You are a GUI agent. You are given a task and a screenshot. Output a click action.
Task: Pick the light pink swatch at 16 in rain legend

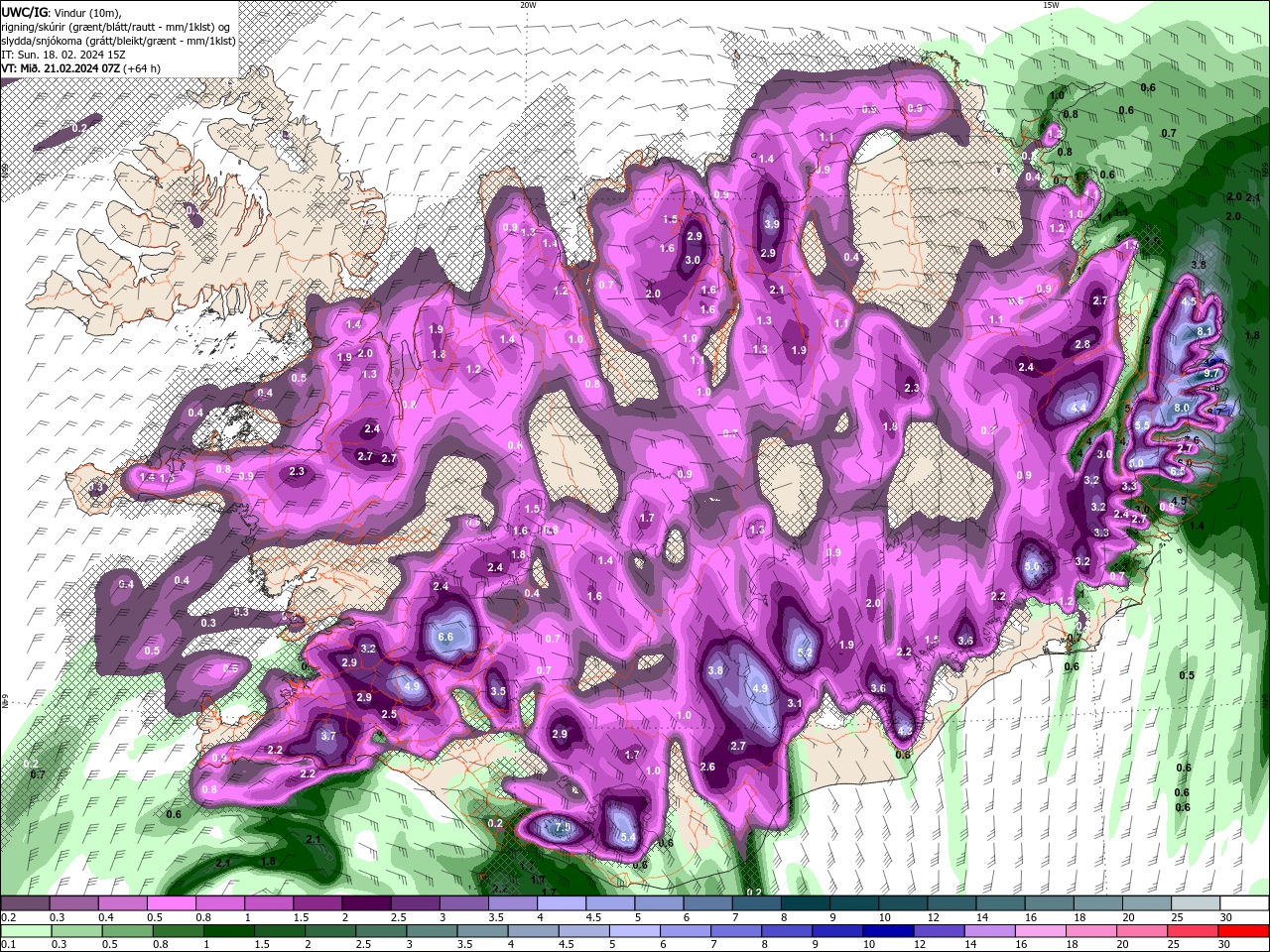click(x=1039, y=931)
